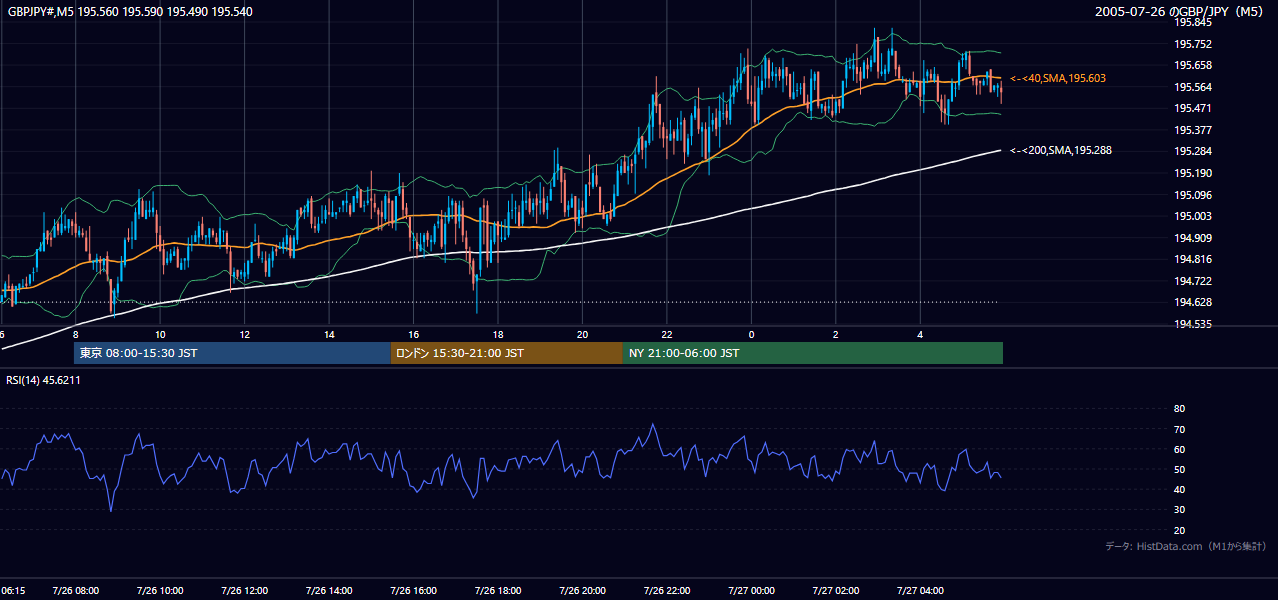Click price axis label 194.722

point(1192,281)
